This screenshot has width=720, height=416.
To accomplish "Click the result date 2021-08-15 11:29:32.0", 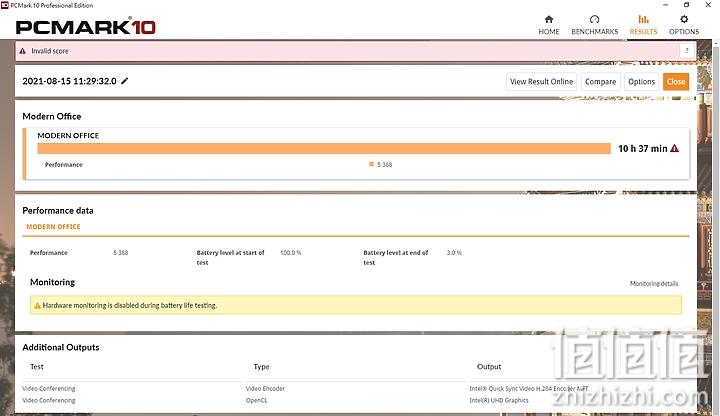I will click(x=69, y=81).
